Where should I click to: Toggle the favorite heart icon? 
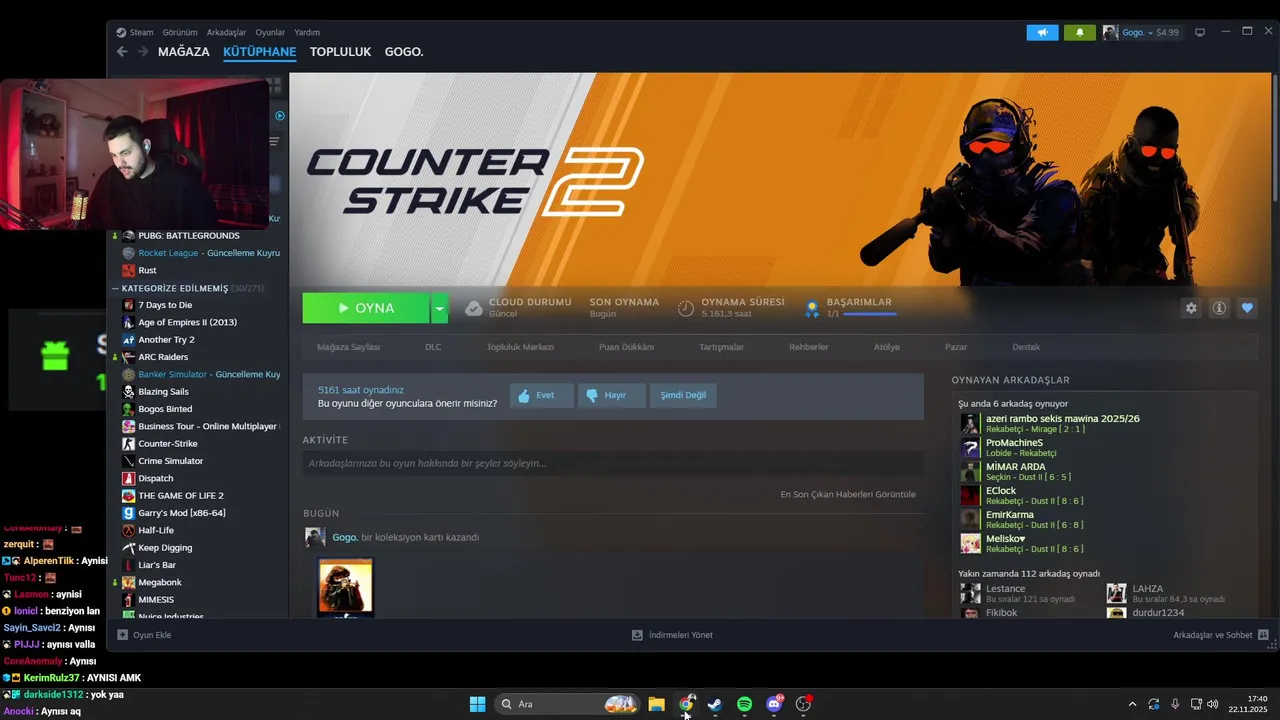pyautogui.click(x=1247, y=308)
